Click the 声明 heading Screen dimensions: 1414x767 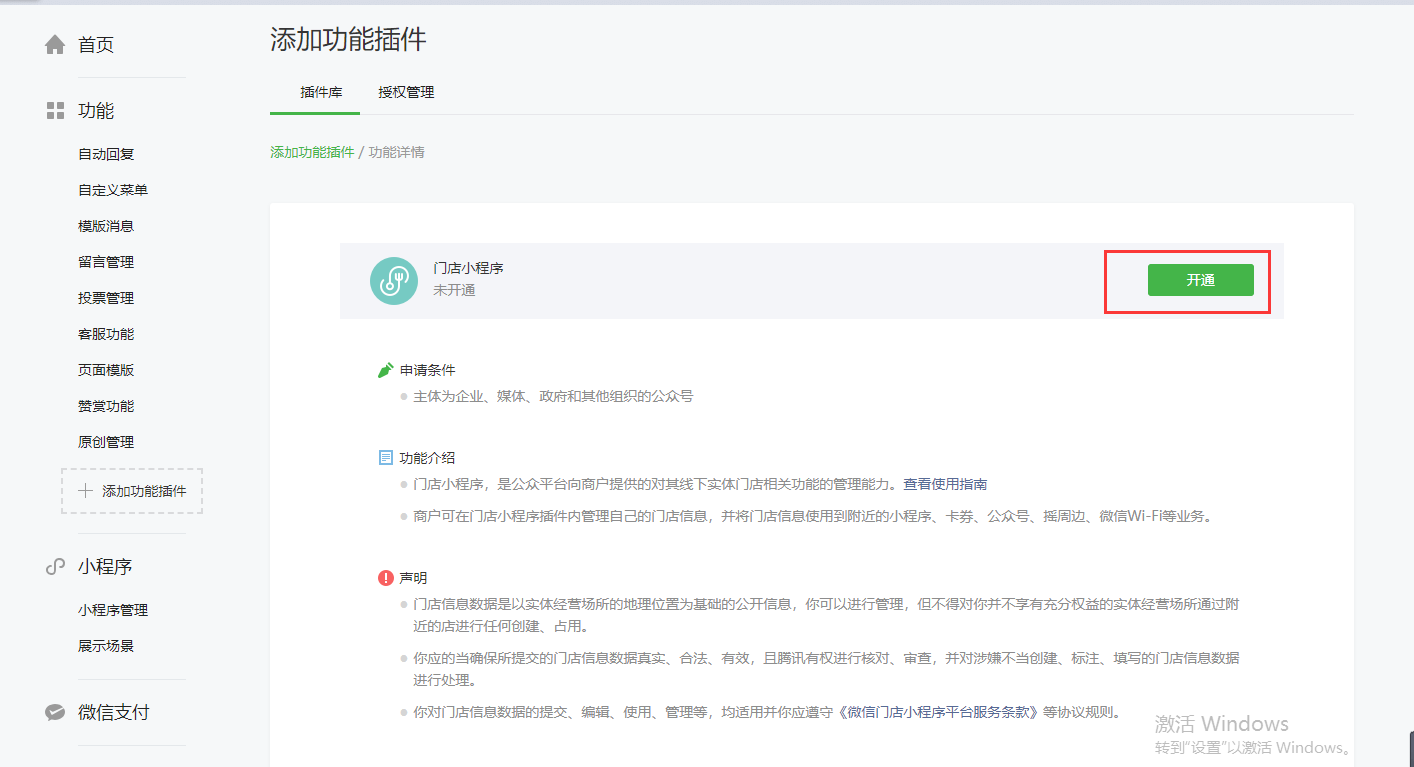pyautogui.click(x=413, y=578)
